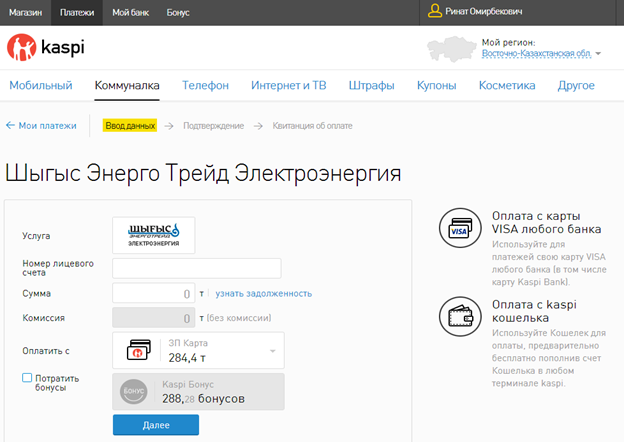Open the region dropdown arrow

tap(598, 53)
